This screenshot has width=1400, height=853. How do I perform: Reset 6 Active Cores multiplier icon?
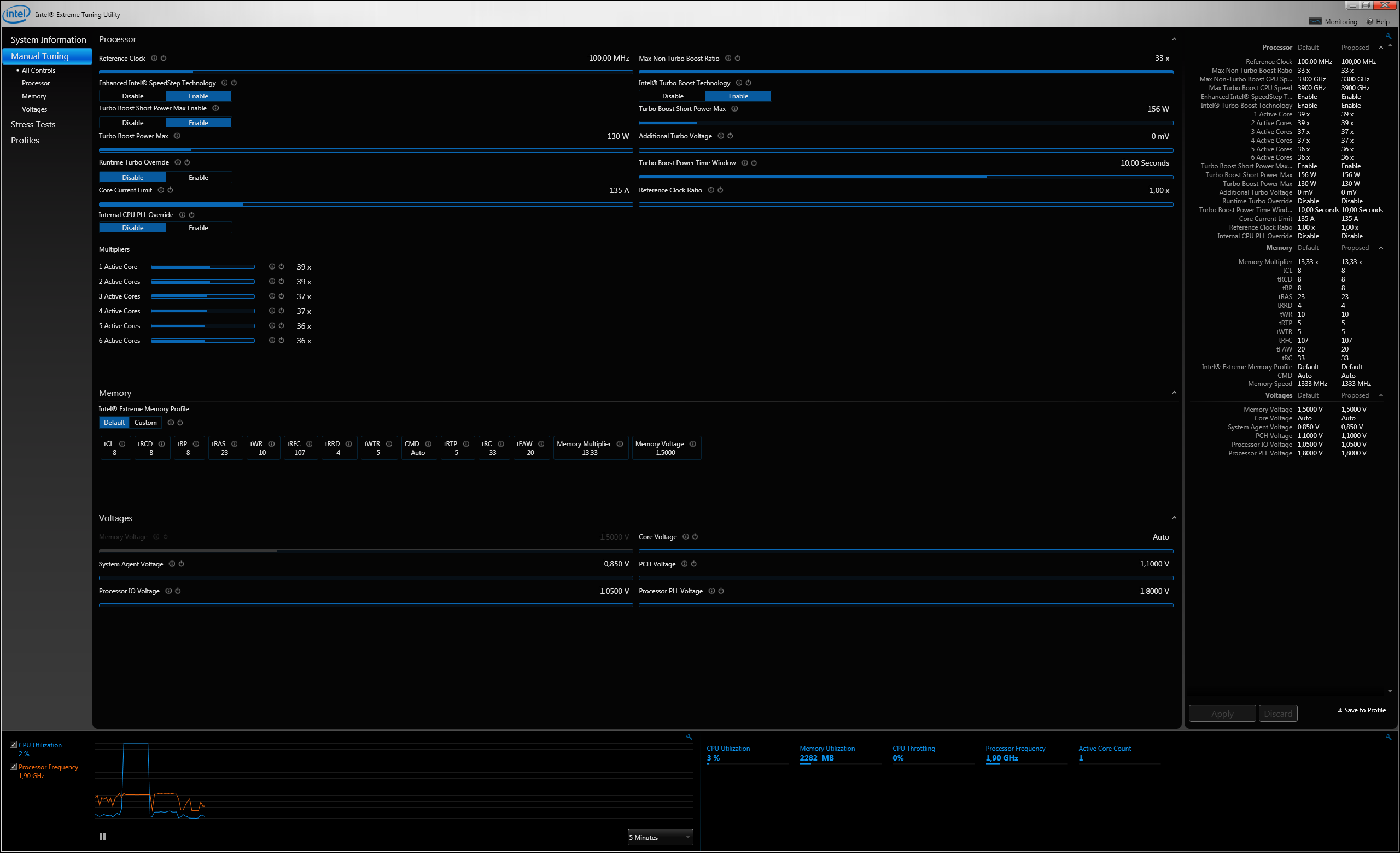pos(281,340)
